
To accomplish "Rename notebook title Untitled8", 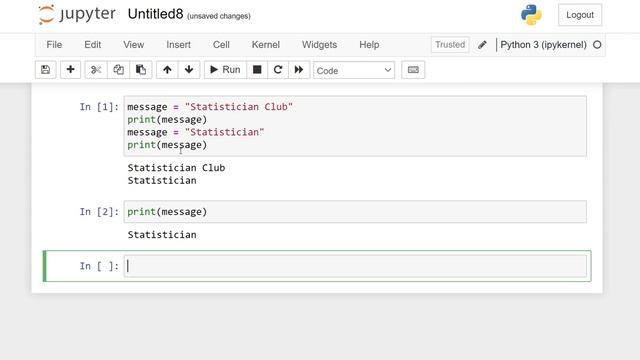I will coord(156,14).
